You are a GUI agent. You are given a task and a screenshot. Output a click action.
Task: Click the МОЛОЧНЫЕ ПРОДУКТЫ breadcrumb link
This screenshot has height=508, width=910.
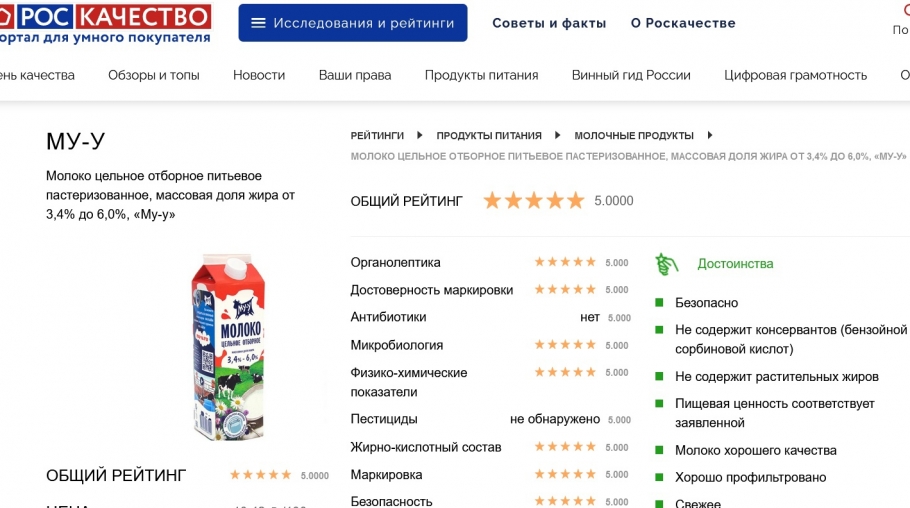click(634, 135)
